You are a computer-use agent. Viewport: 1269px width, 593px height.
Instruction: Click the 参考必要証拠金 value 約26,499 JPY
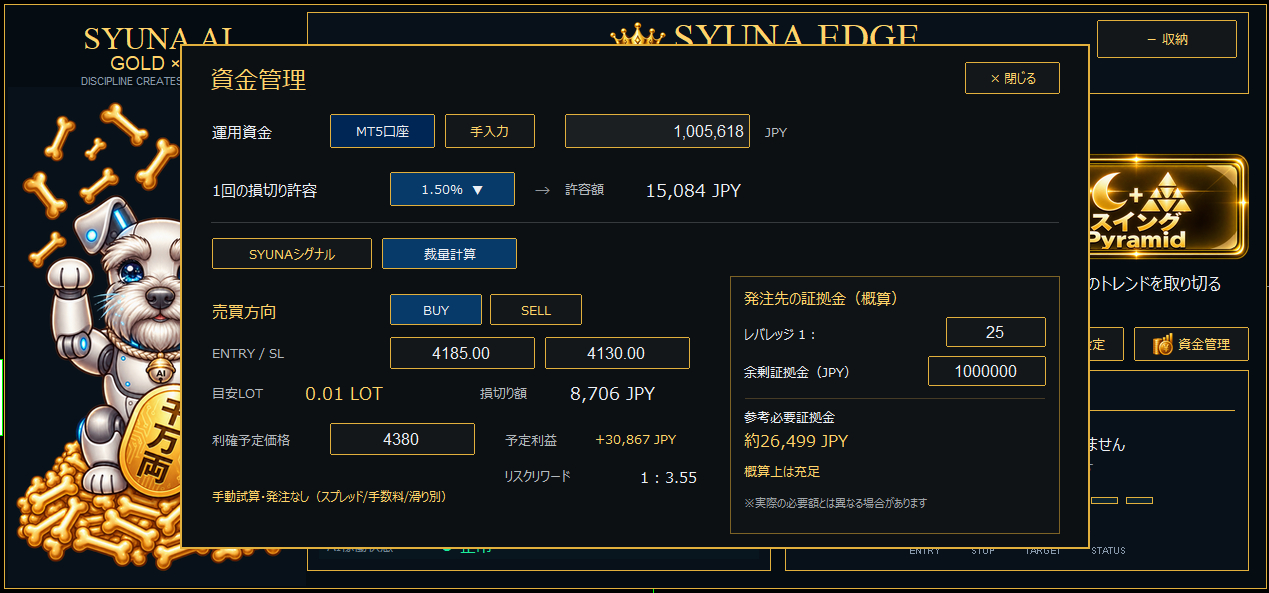tap(796, 441)
